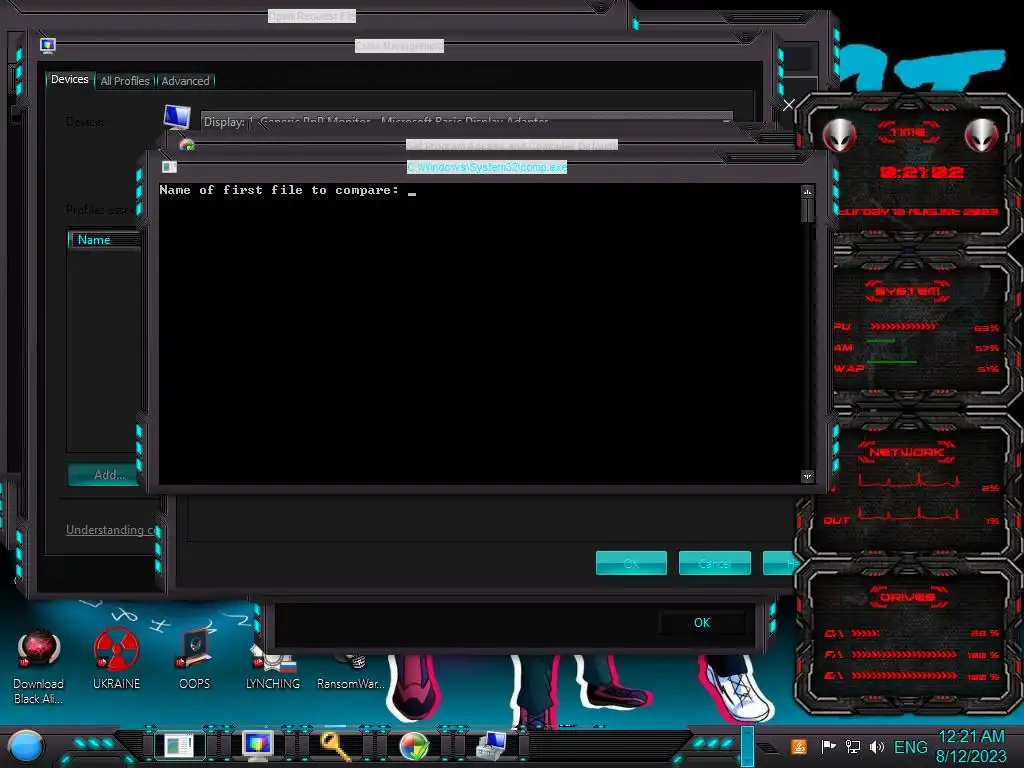Open the network tray icon
Image resolution: width=1024 pixels, height=768 pixels.
pos(852,746)
